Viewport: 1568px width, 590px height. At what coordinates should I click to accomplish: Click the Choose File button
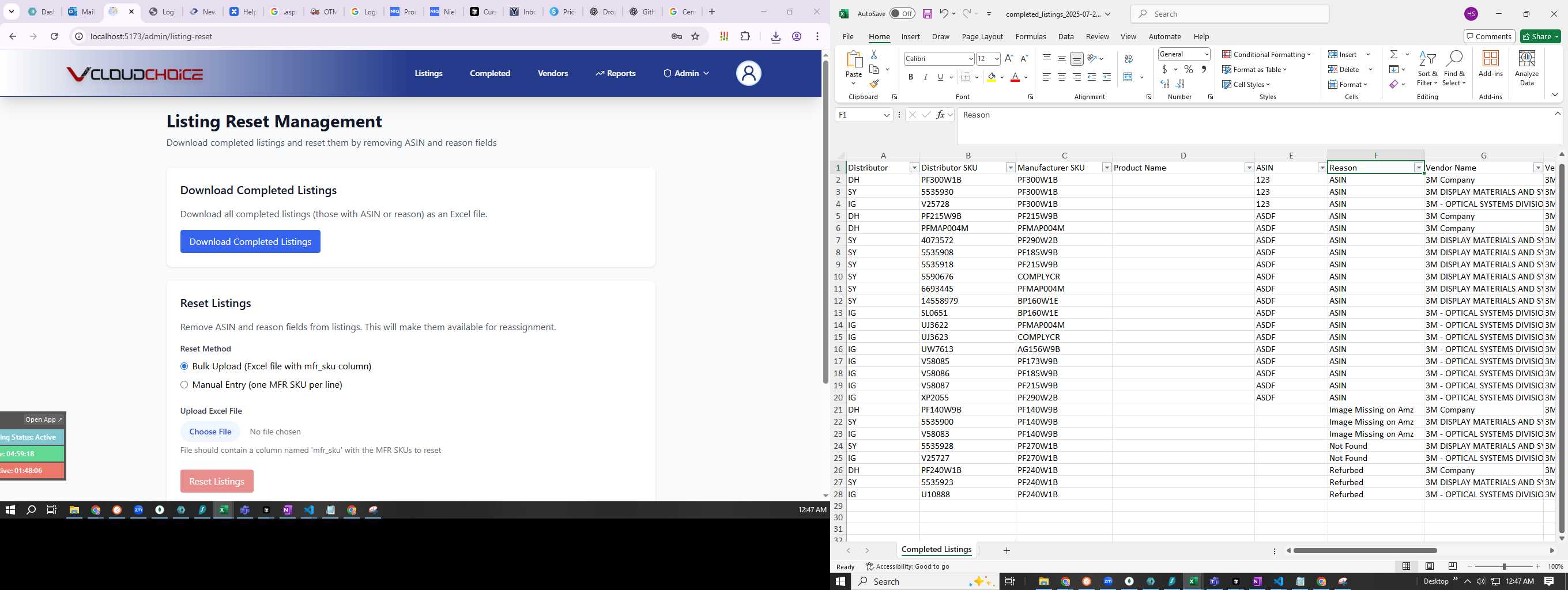click(x=210, y=431)
